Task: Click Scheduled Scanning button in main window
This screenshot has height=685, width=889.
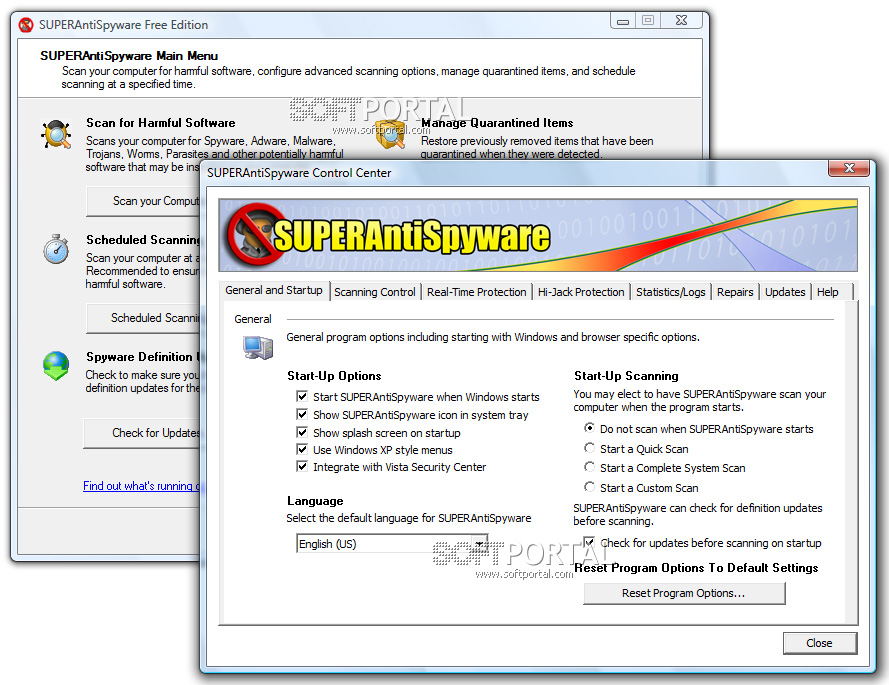Action: point(143,318)
